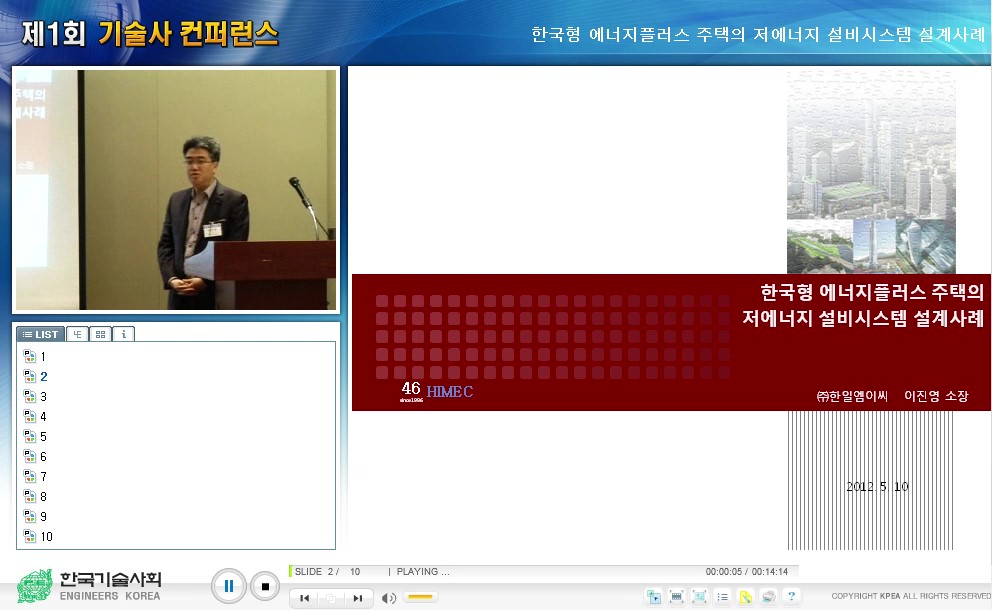Stop the lecture video

[264, 586]
